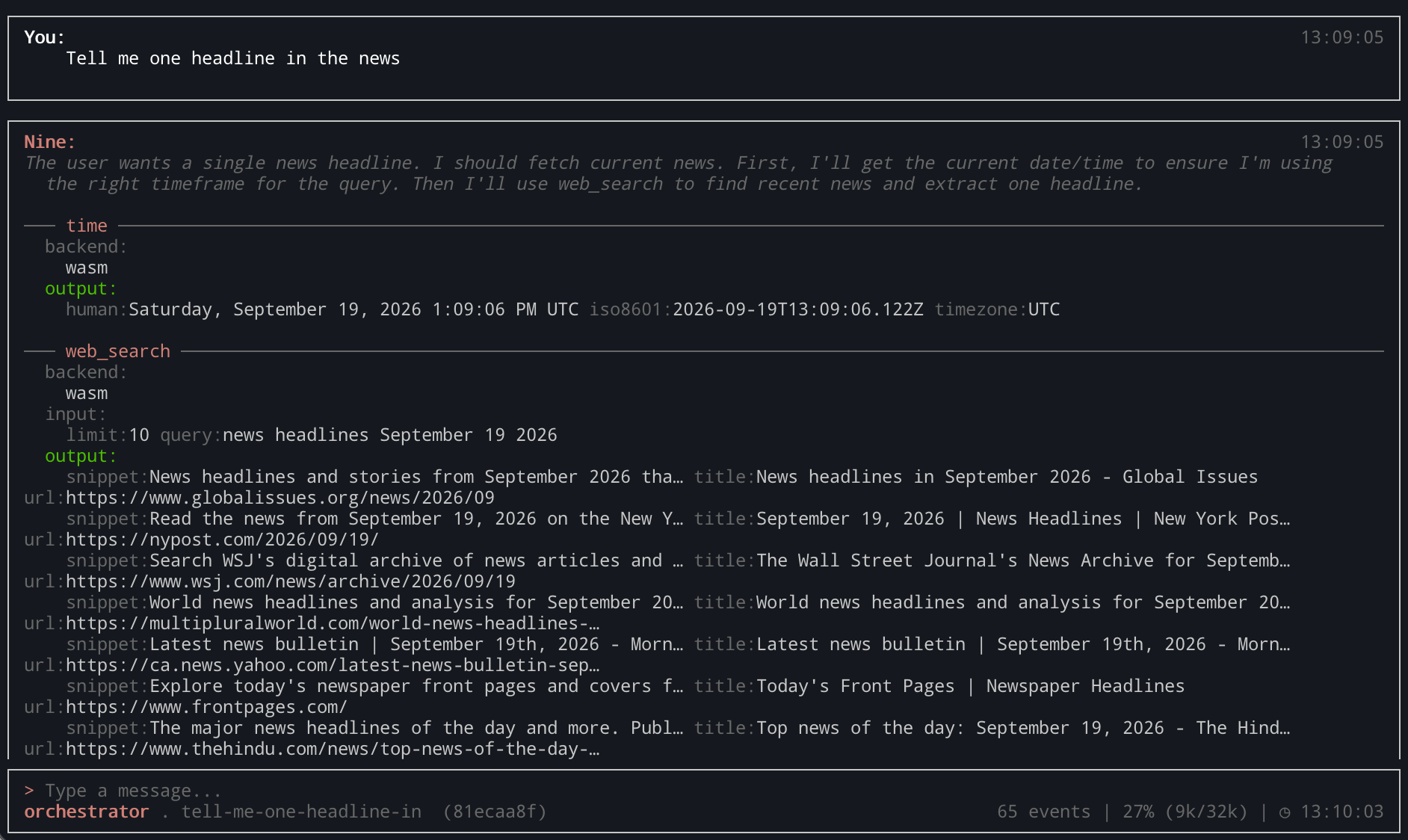Click the 13:10:03 clock time in the status bar

coord(1342,812)
